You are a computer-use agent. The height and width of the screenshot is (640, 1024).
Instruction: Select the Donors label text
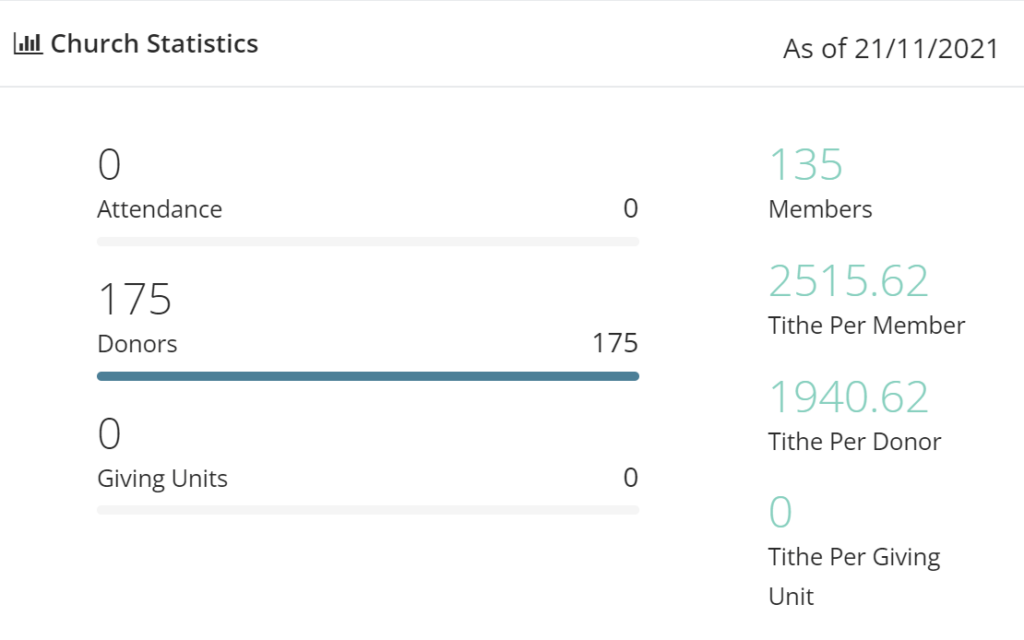pos(137,343)
